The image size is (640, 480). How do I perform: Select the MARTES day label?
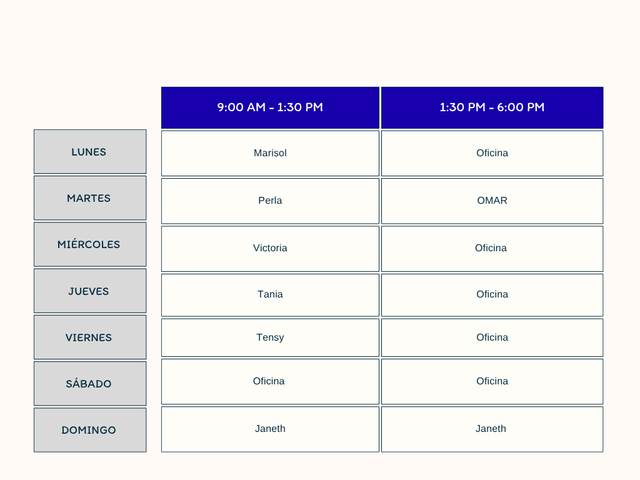(x=90, y=198)
